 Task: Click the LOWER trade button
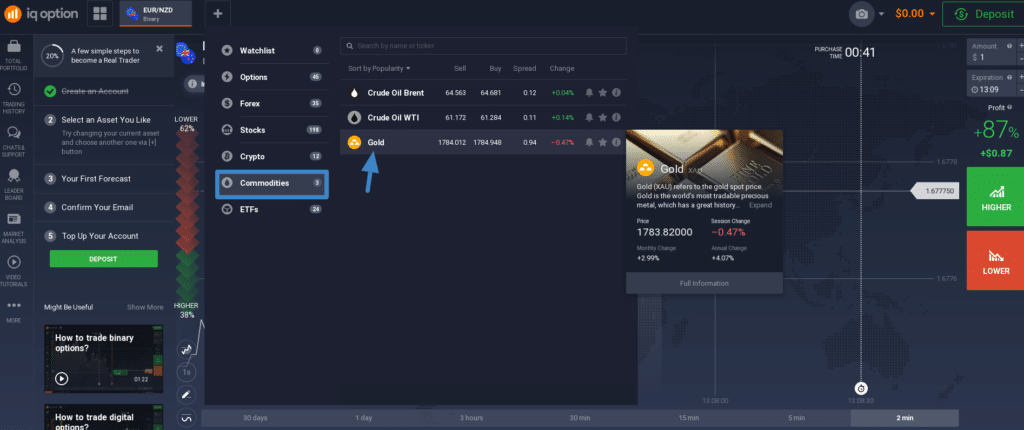(995, 260)
